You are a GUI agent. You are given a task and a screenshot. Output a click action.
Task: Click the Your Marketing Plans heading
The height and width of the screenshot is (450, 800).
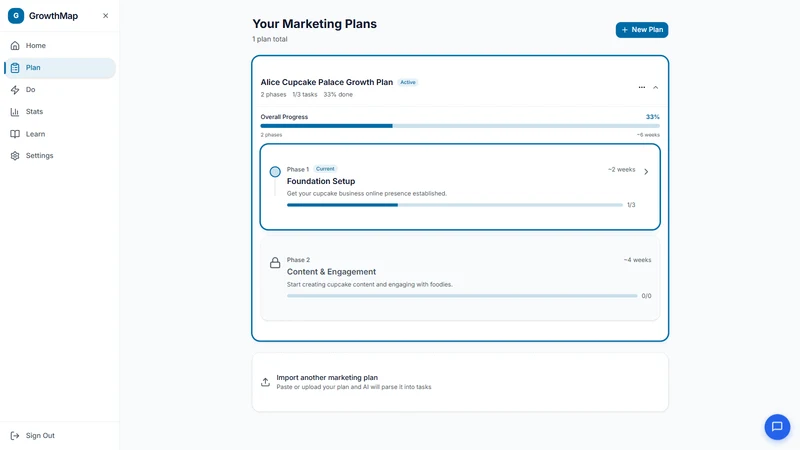(x=315, y=24)
